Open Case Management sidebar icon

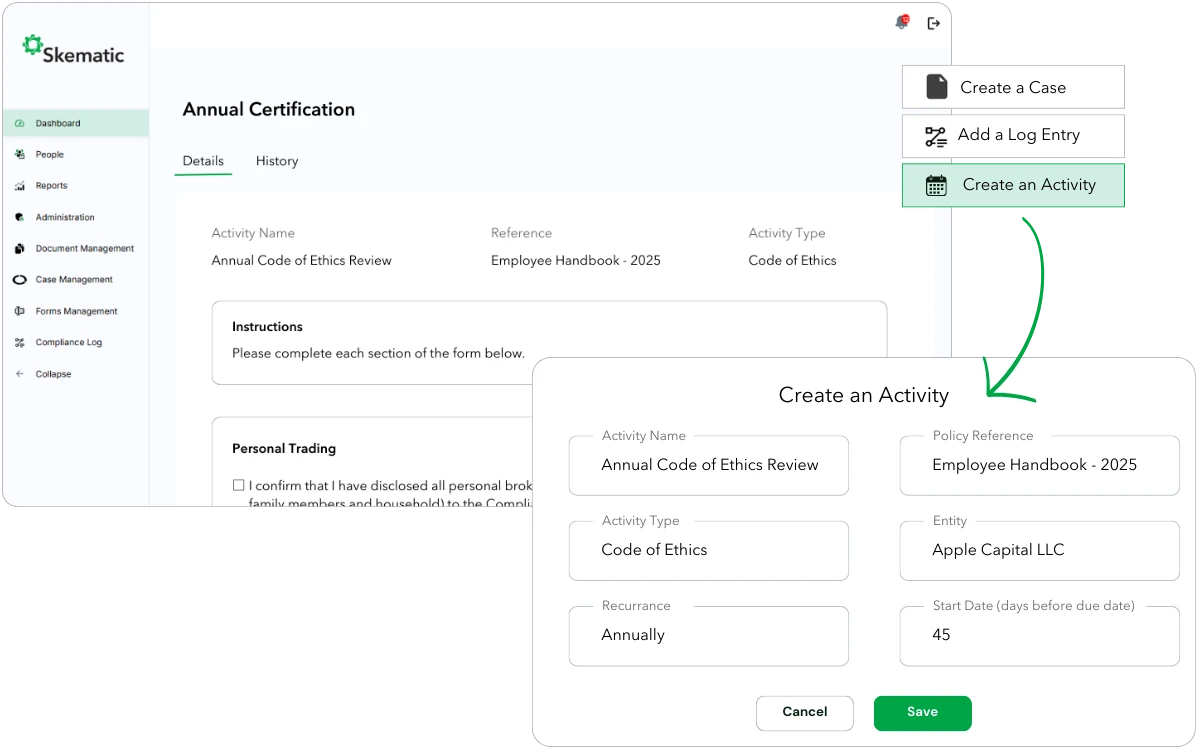pyautogui.click(x=20, y=280)
